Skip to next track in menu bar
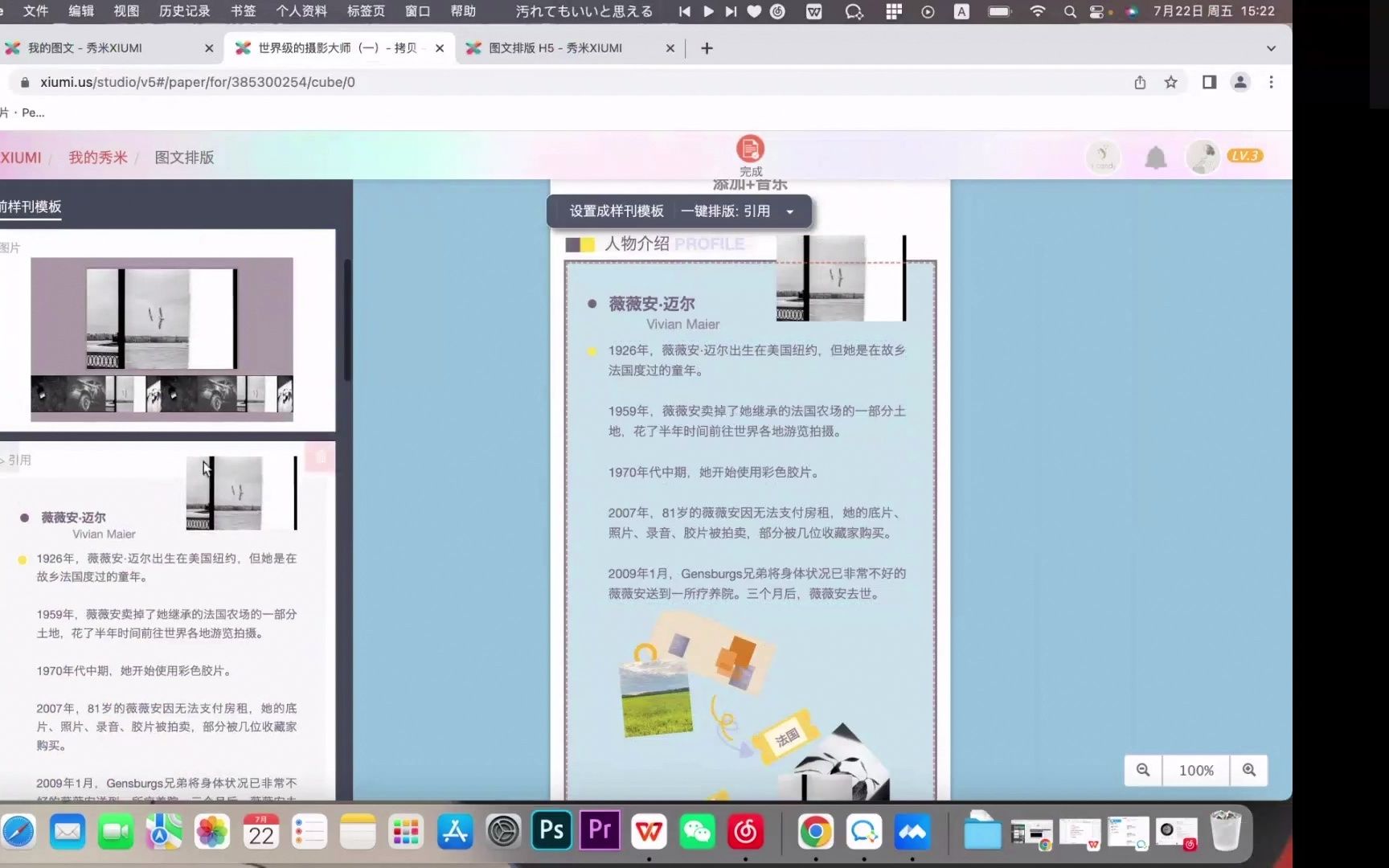 click(731, 11)
